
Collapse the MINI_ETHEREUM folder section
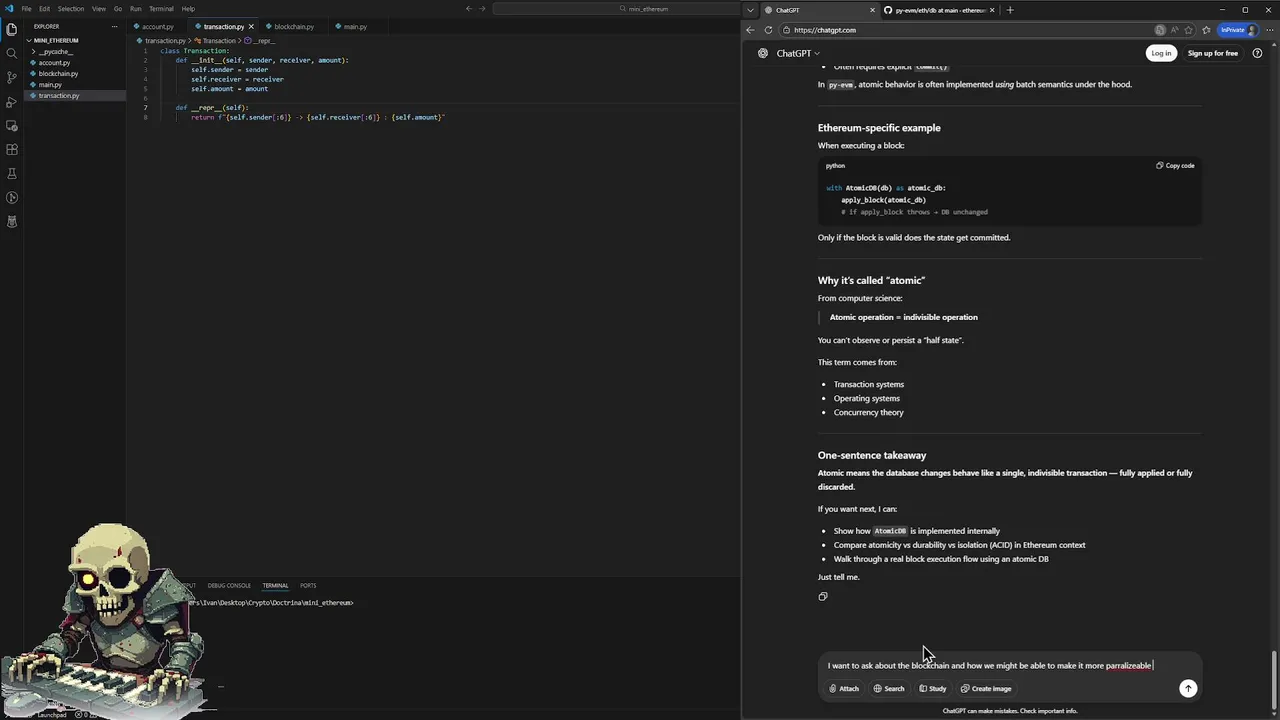click(56, 40)
